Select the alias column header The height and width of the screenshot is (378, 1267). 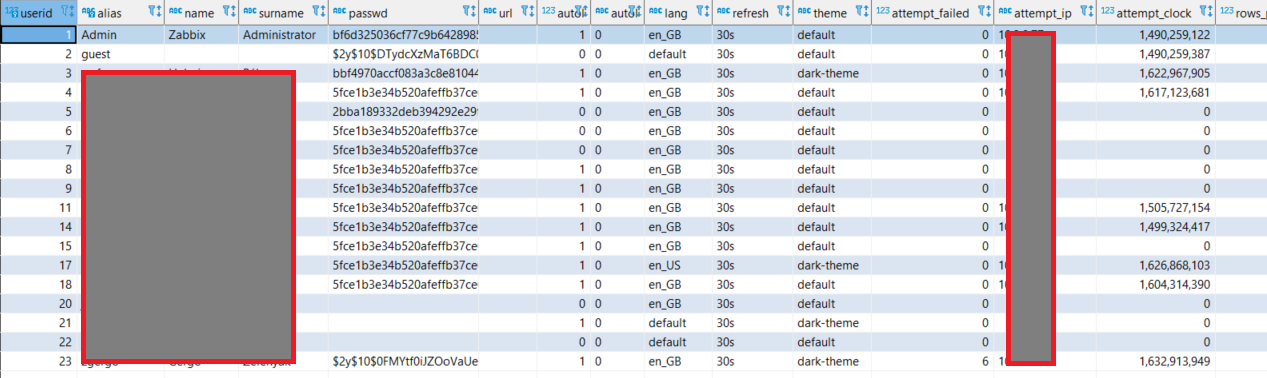click(121, 12)
